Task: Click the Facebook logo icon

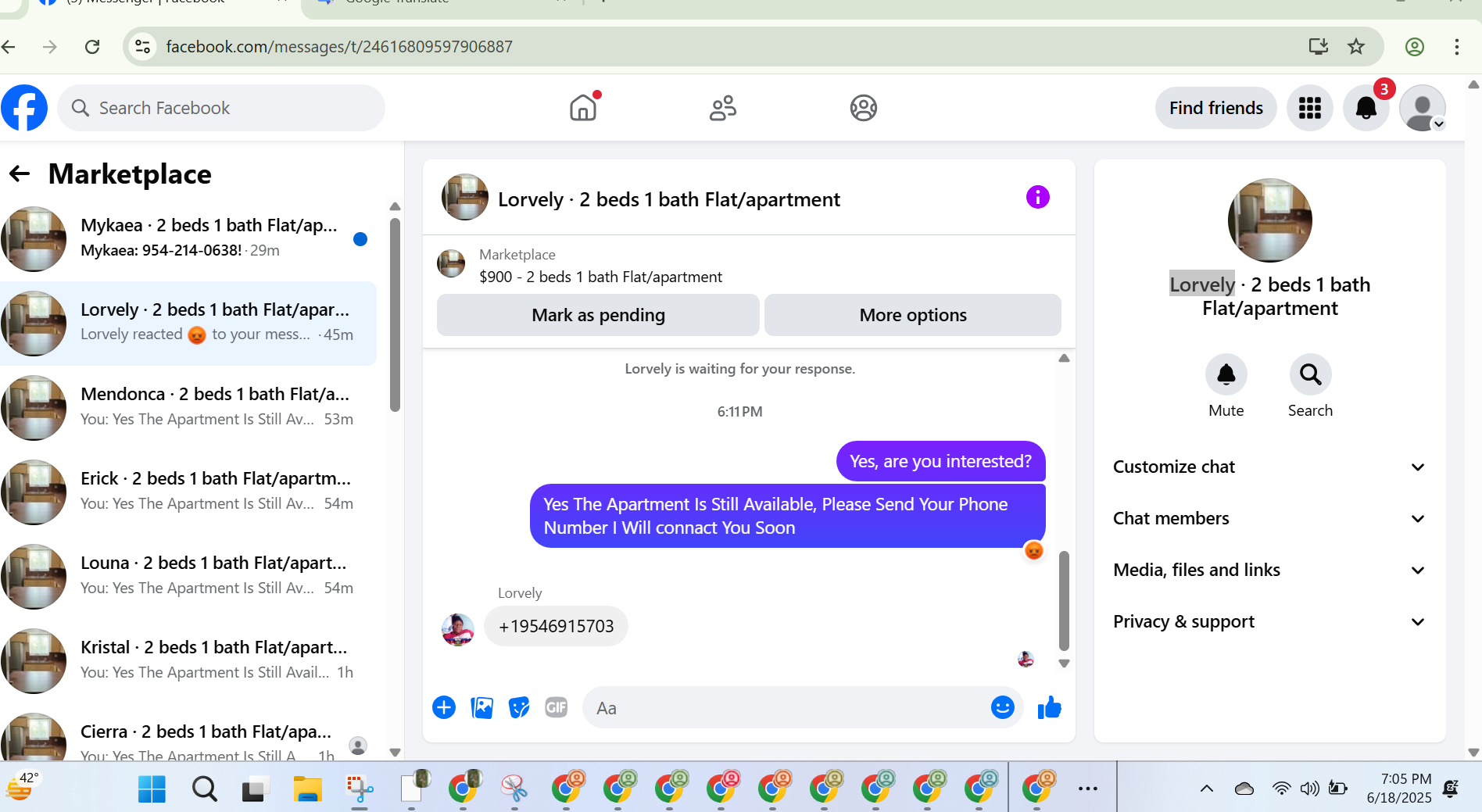Action: [24, 108]
